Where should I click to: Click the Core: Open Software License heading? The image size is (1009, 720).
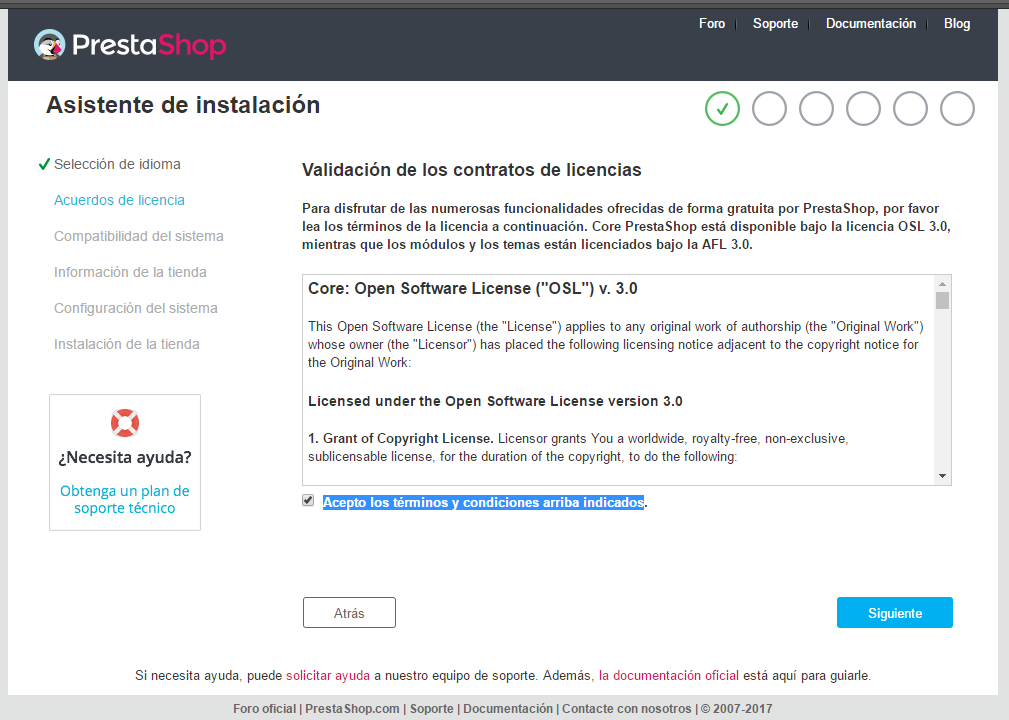[x=472, y=288]
